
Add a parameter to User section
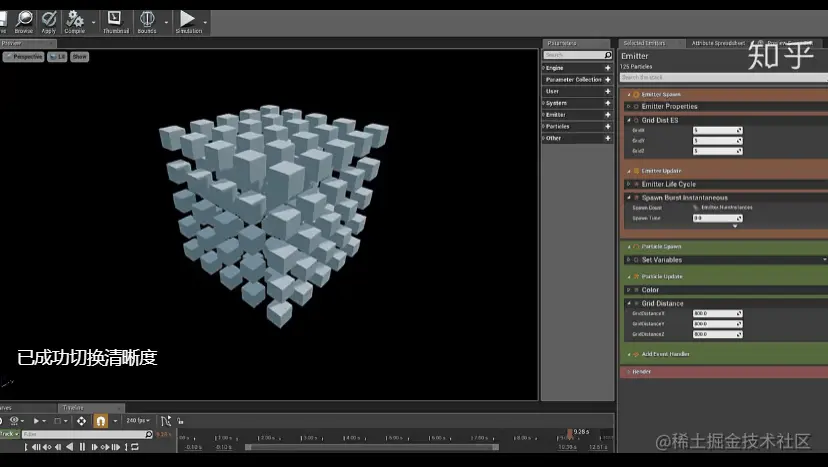coord(608,91)
